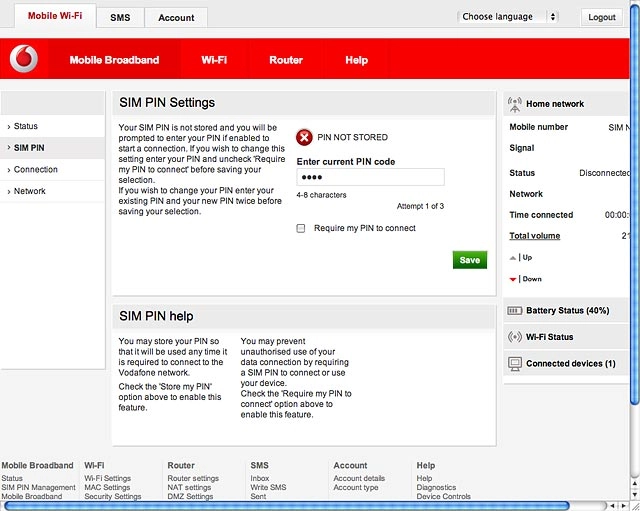640x511 pixels.
Task: Click the 'Time connected' label
Action: 541,215
